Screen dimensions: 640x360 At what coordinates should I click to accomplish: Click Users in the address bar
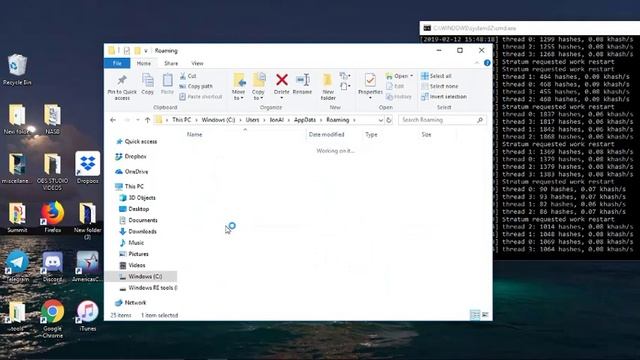[252, 120]
